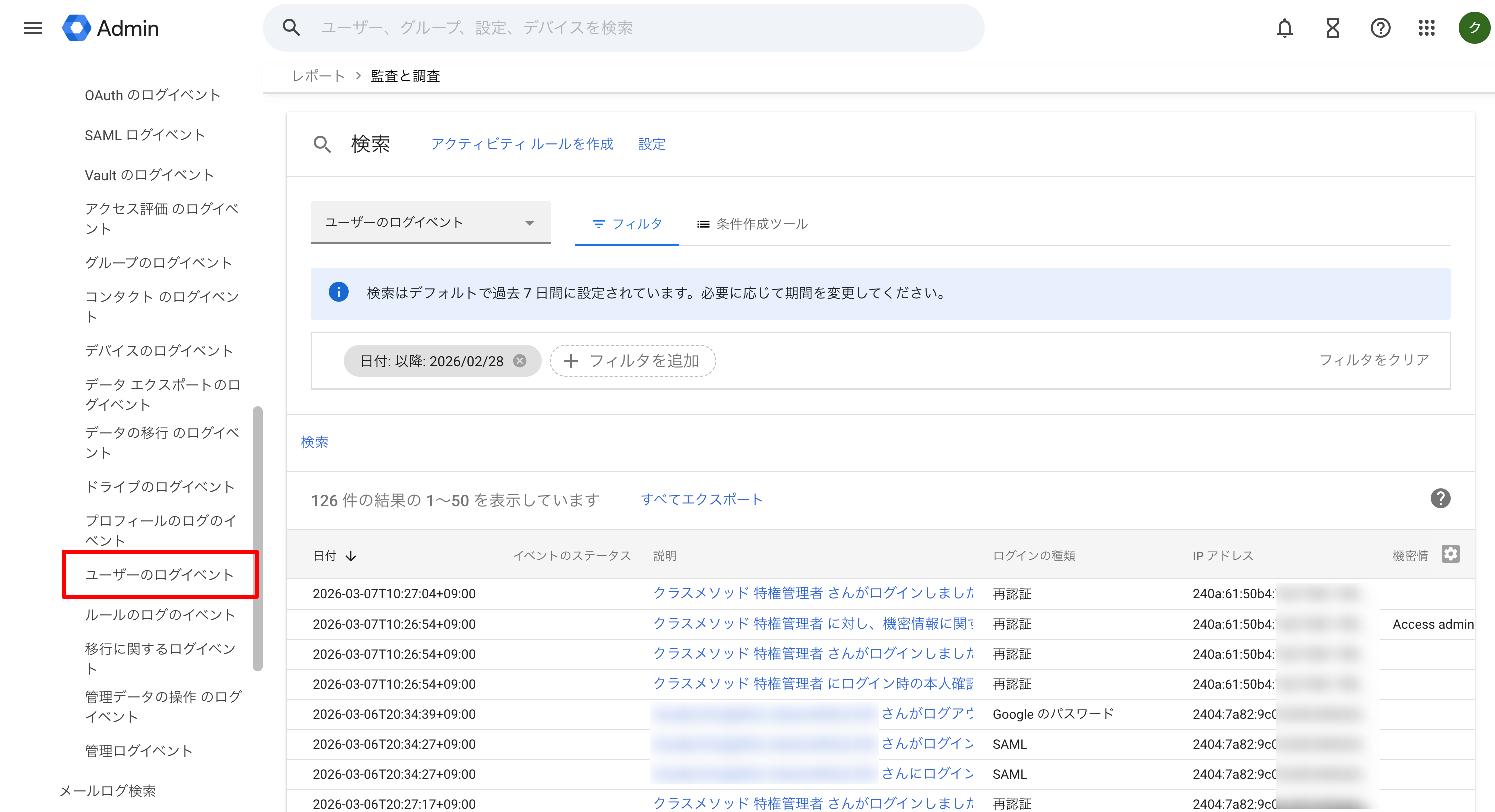
Task: Select the フィルタ tab
Action: click(627, 224)
